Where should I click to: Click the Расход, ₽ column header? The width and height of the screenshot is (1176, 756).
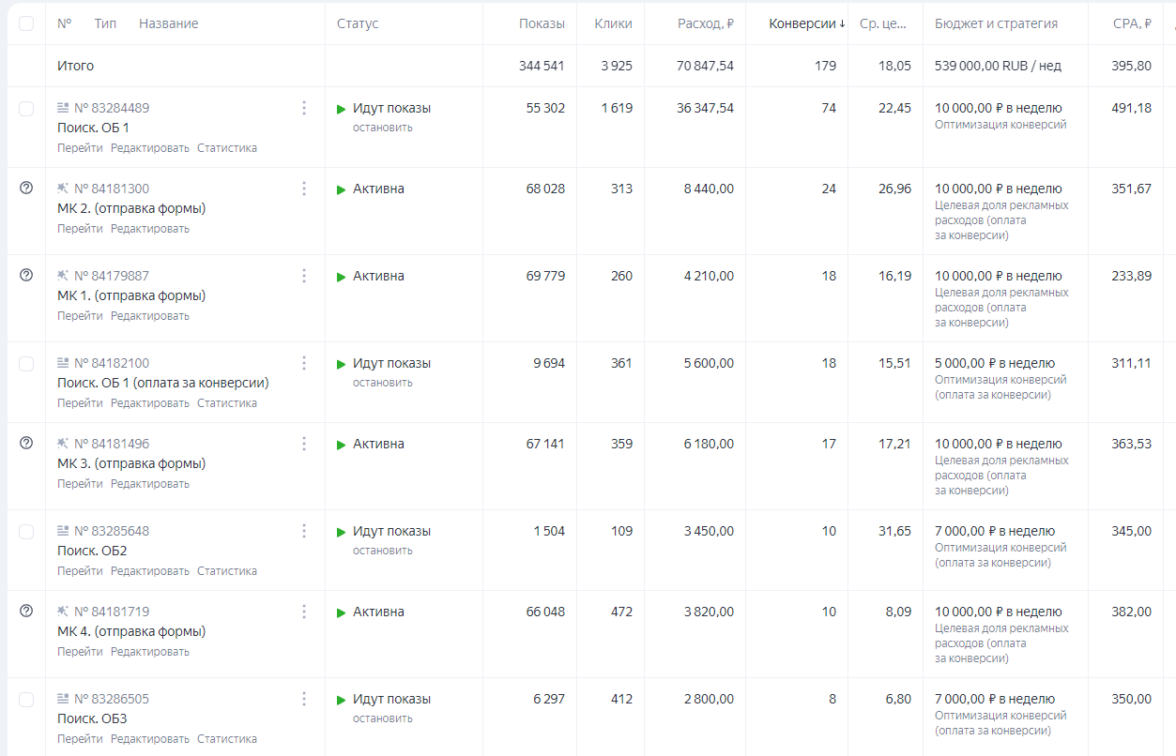(704, 24)
